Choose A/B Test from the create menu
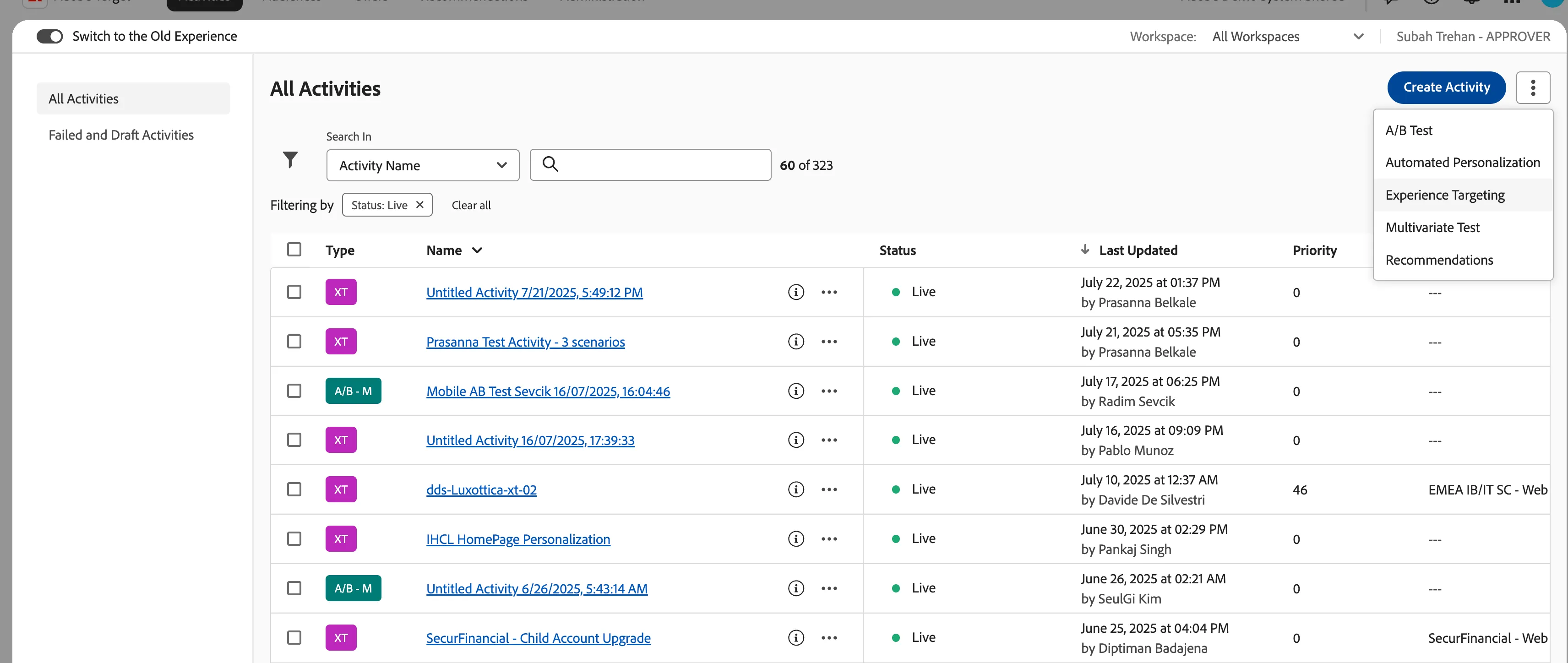Screen dimensions: 1568x663 tap(1463, 130)
